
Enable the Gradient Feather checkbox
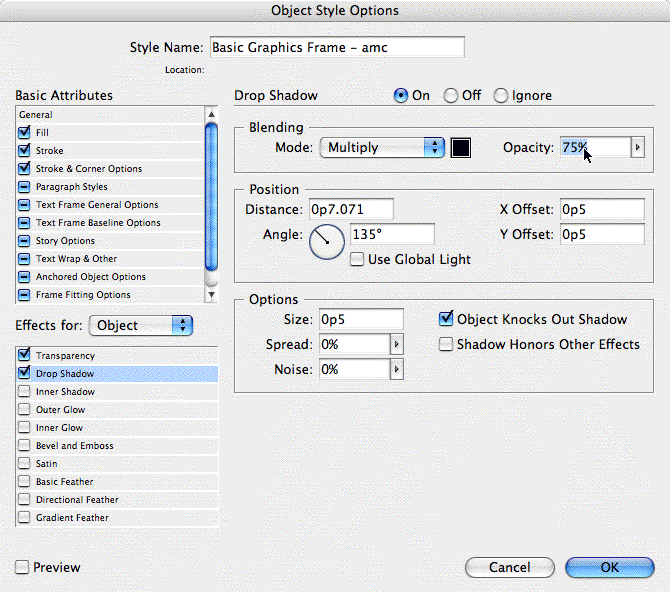[24, 518]
